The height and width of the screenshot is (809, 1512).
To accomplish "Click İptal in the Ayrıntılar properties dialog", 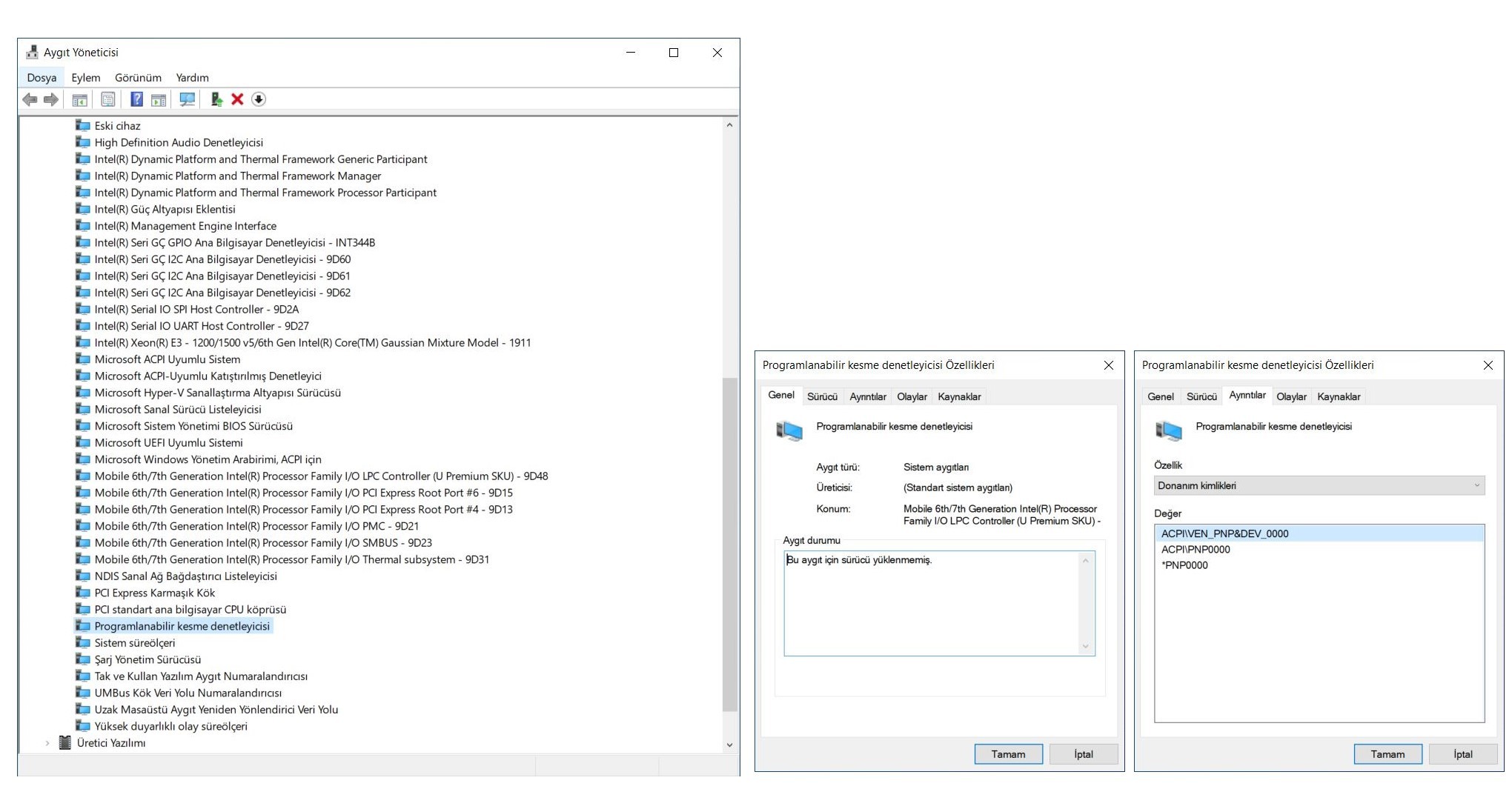I will pos(1462,754).
